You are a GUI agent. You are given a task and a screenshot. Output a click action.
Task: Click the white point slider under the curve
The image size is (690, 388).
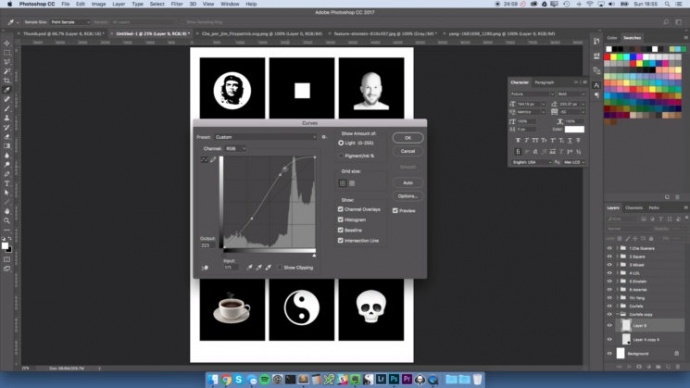[x=314, y=255]
